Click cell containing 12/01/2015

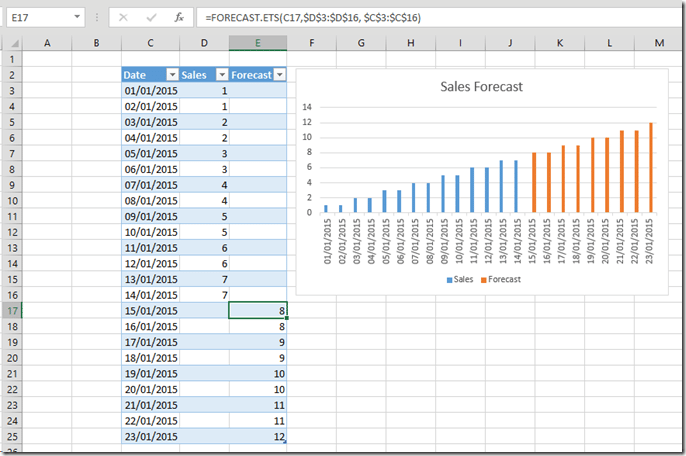(x=150, y=263)
